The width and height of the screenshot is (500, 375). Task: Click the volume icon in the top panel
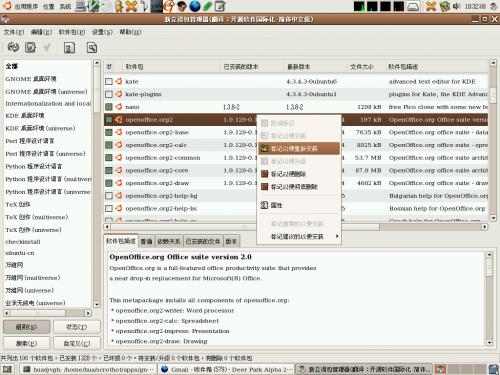[x=457, y=6]
